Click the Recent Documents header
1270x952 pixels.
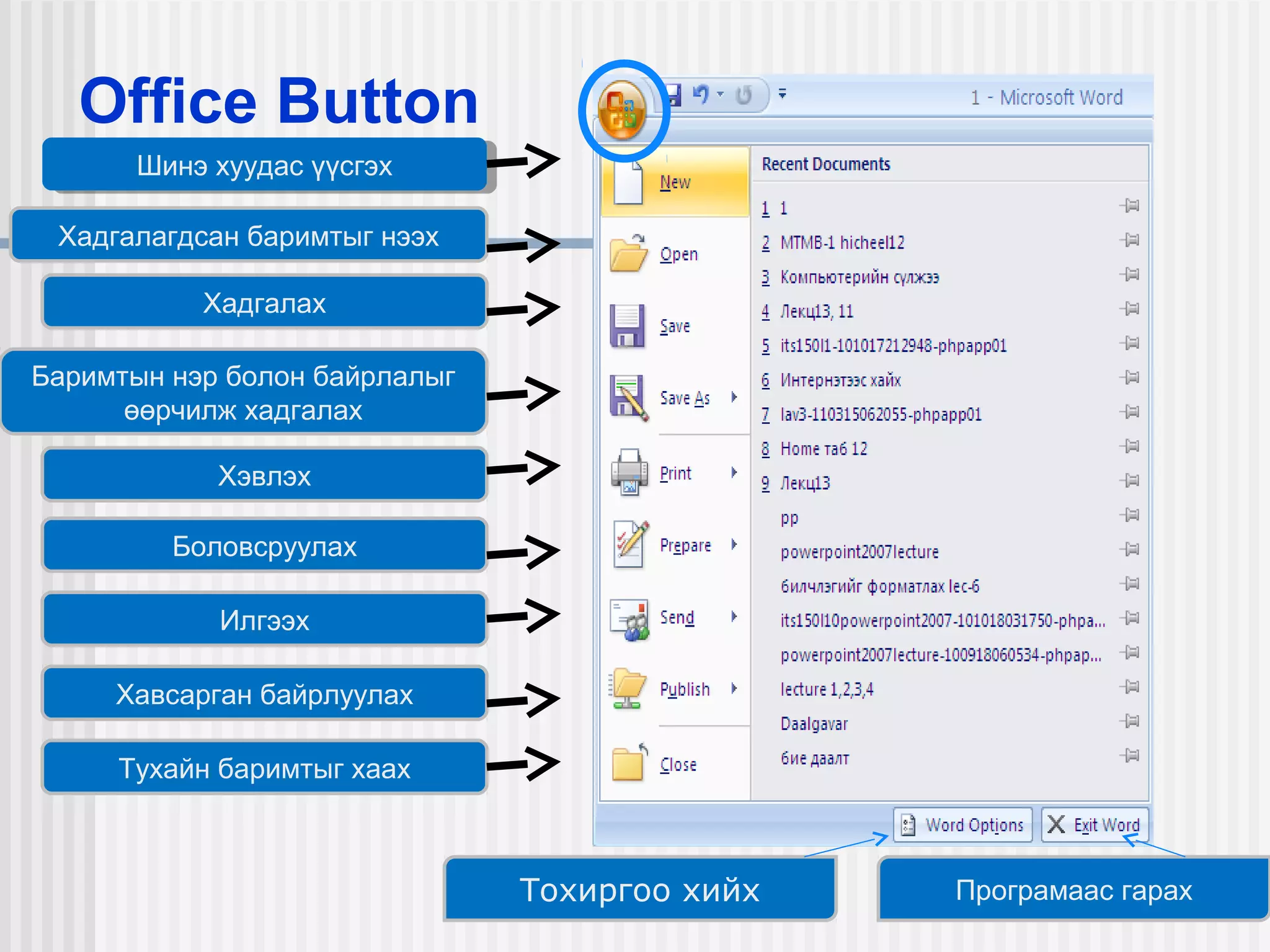pos(826,164)
